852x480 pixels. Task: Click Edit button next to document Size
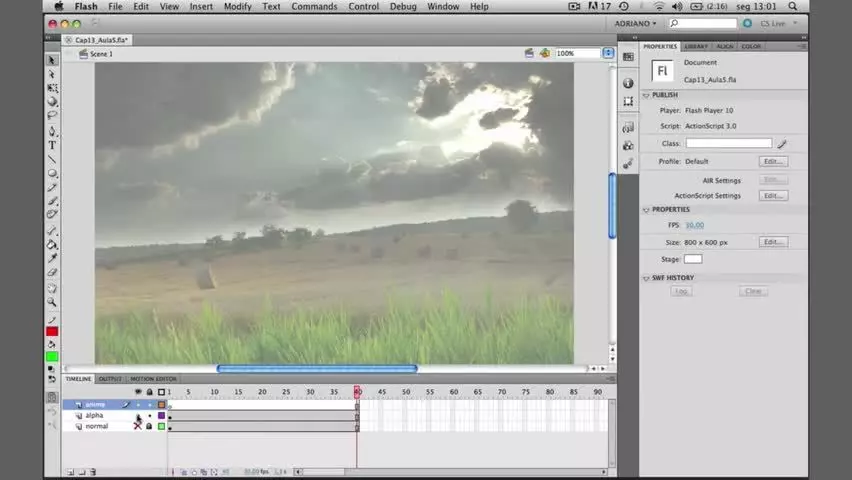[773, 242]
